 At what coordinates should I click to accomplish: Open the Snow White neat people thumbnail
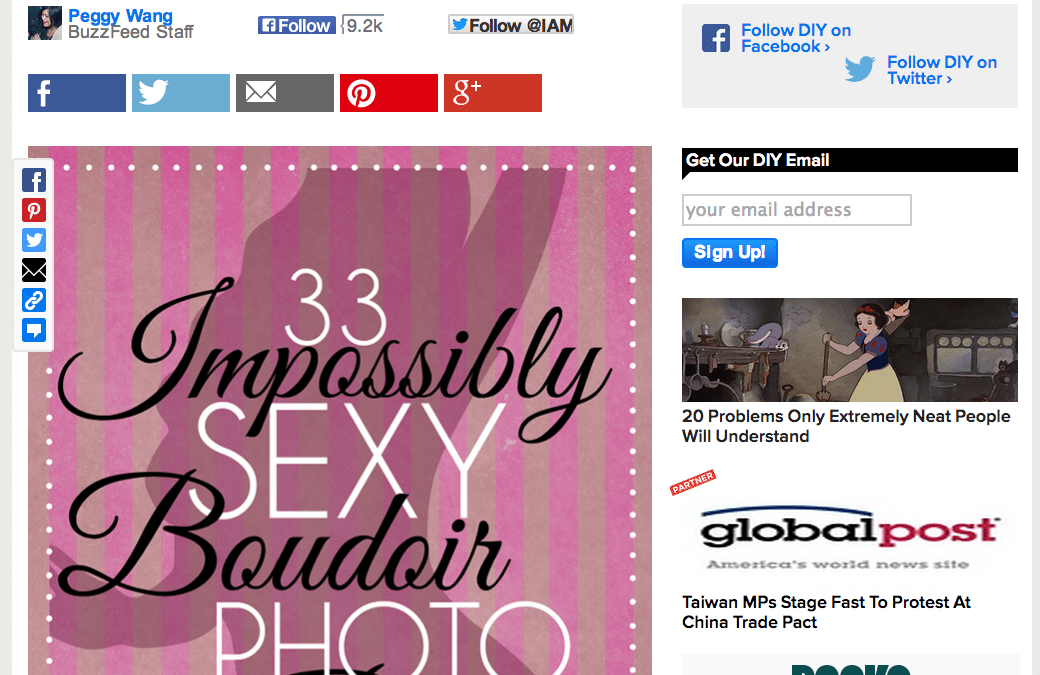[850, 349]
